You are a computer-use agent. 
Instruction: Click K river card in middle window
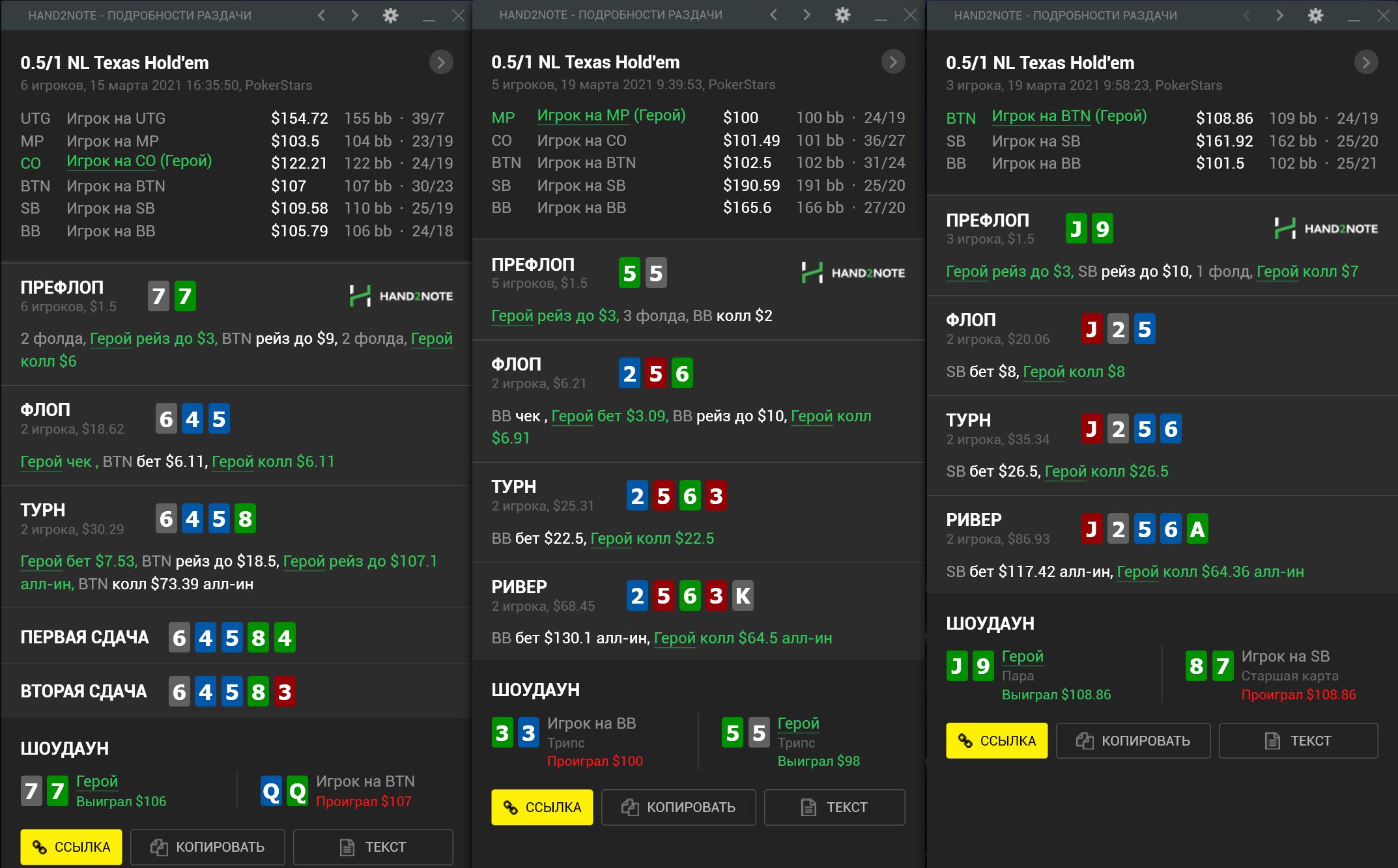(743, 596)
